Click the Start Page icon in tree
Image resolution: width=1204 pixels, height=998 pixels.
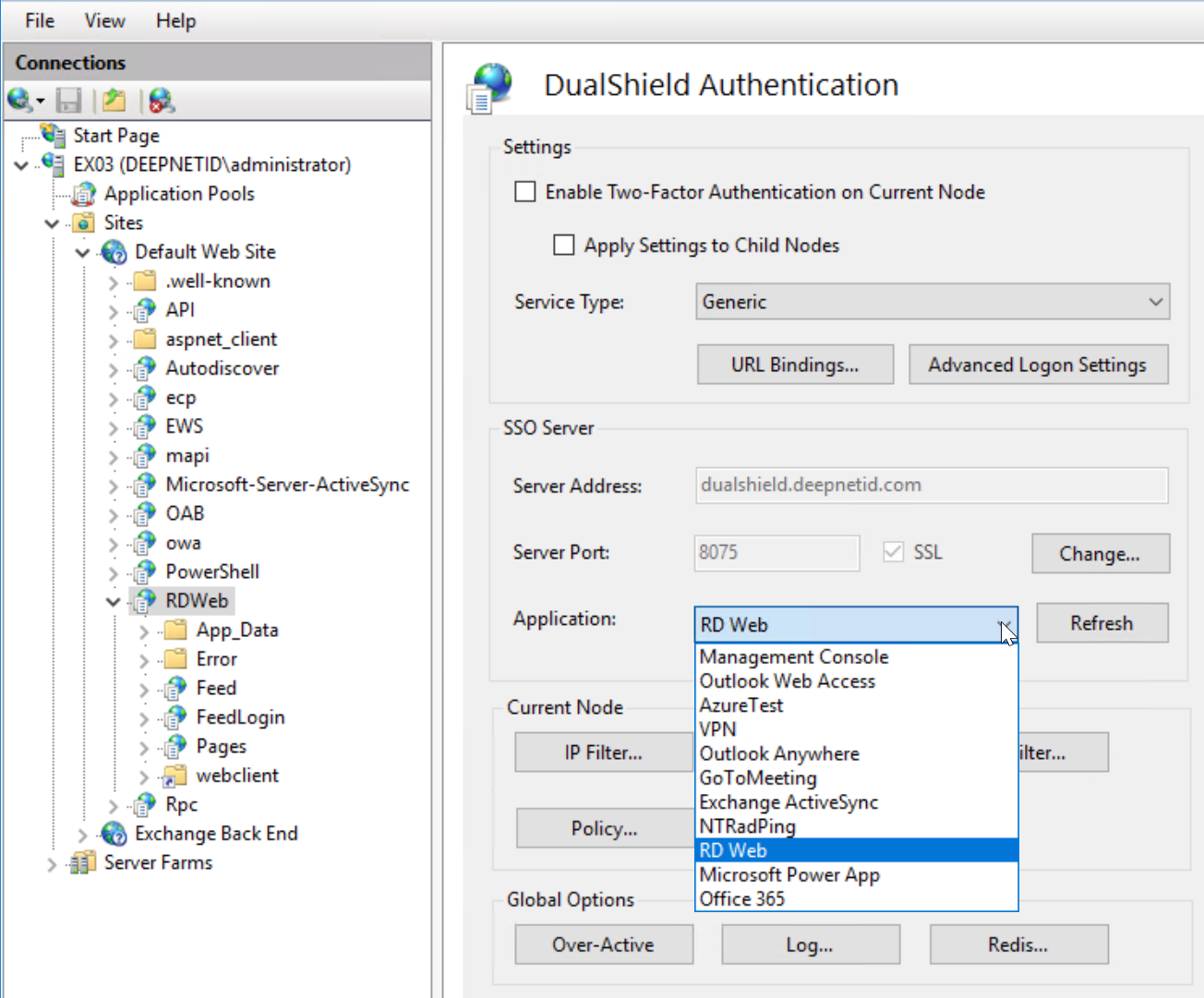[54, 135]
